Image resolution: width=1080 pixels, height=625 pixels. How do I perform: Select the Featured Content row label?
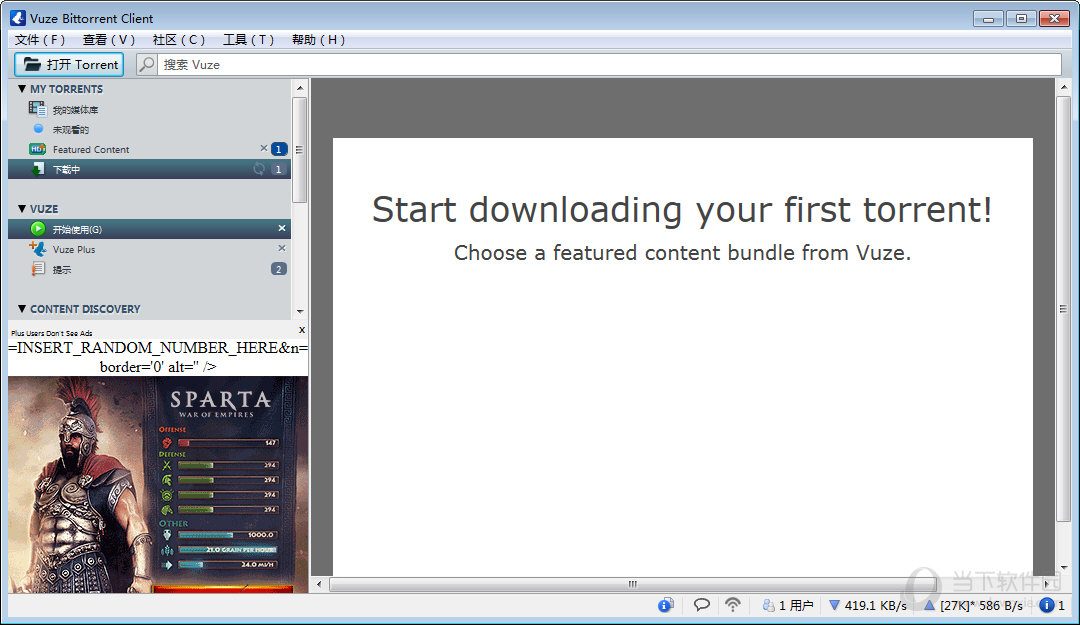pyautogui.click(x=91, y=150)
